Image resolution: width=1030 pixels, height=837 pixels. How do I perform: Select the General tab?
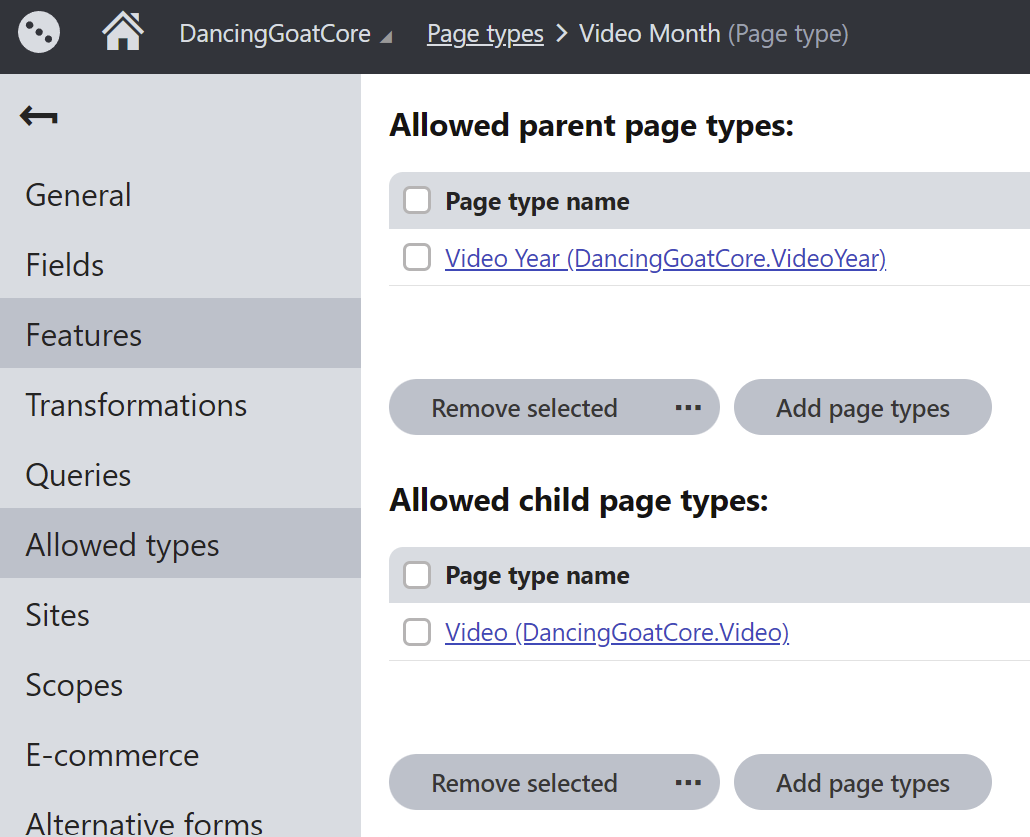coord(180,195)
